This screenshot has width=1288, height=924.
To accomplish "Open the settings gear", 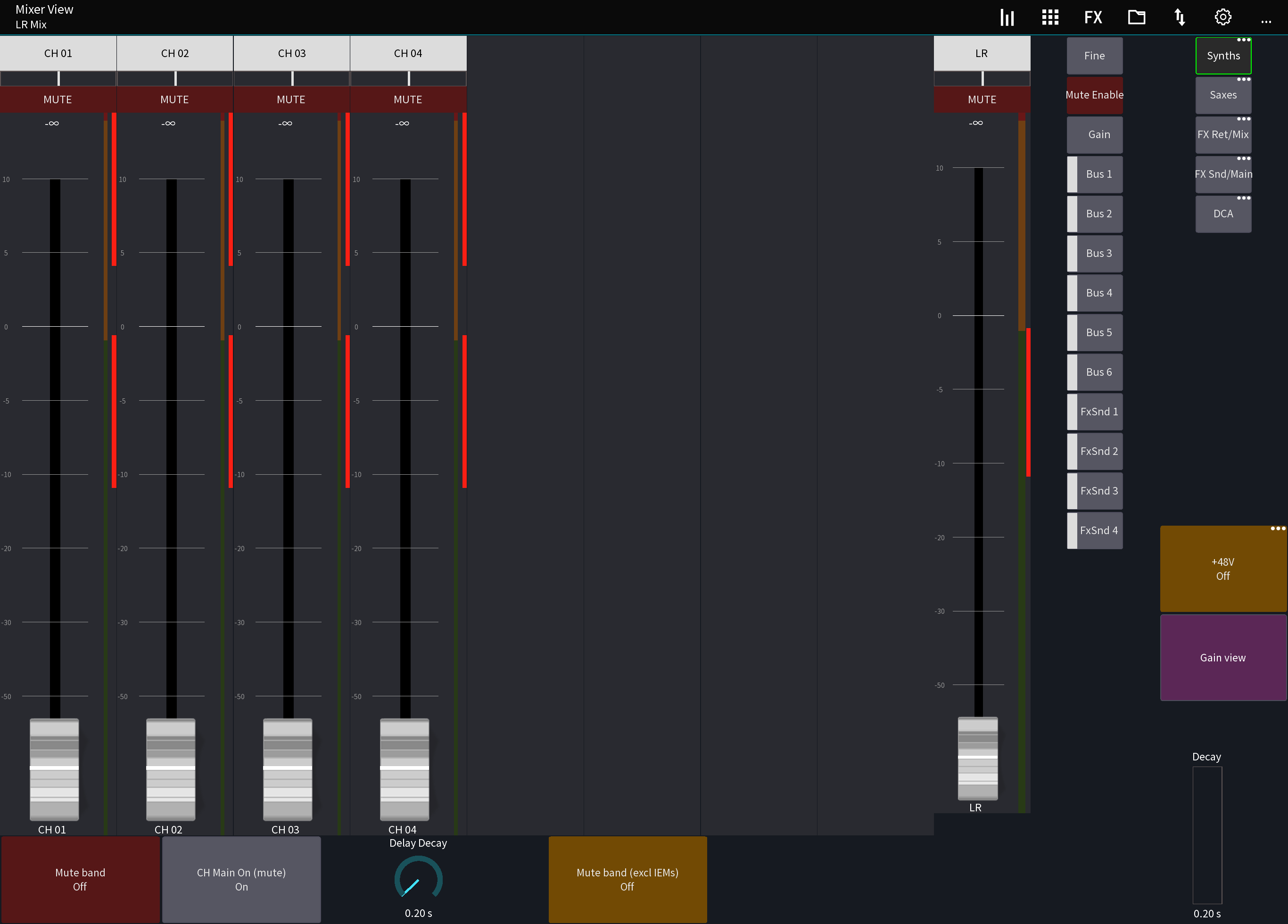I will [x=1222, y=17].
